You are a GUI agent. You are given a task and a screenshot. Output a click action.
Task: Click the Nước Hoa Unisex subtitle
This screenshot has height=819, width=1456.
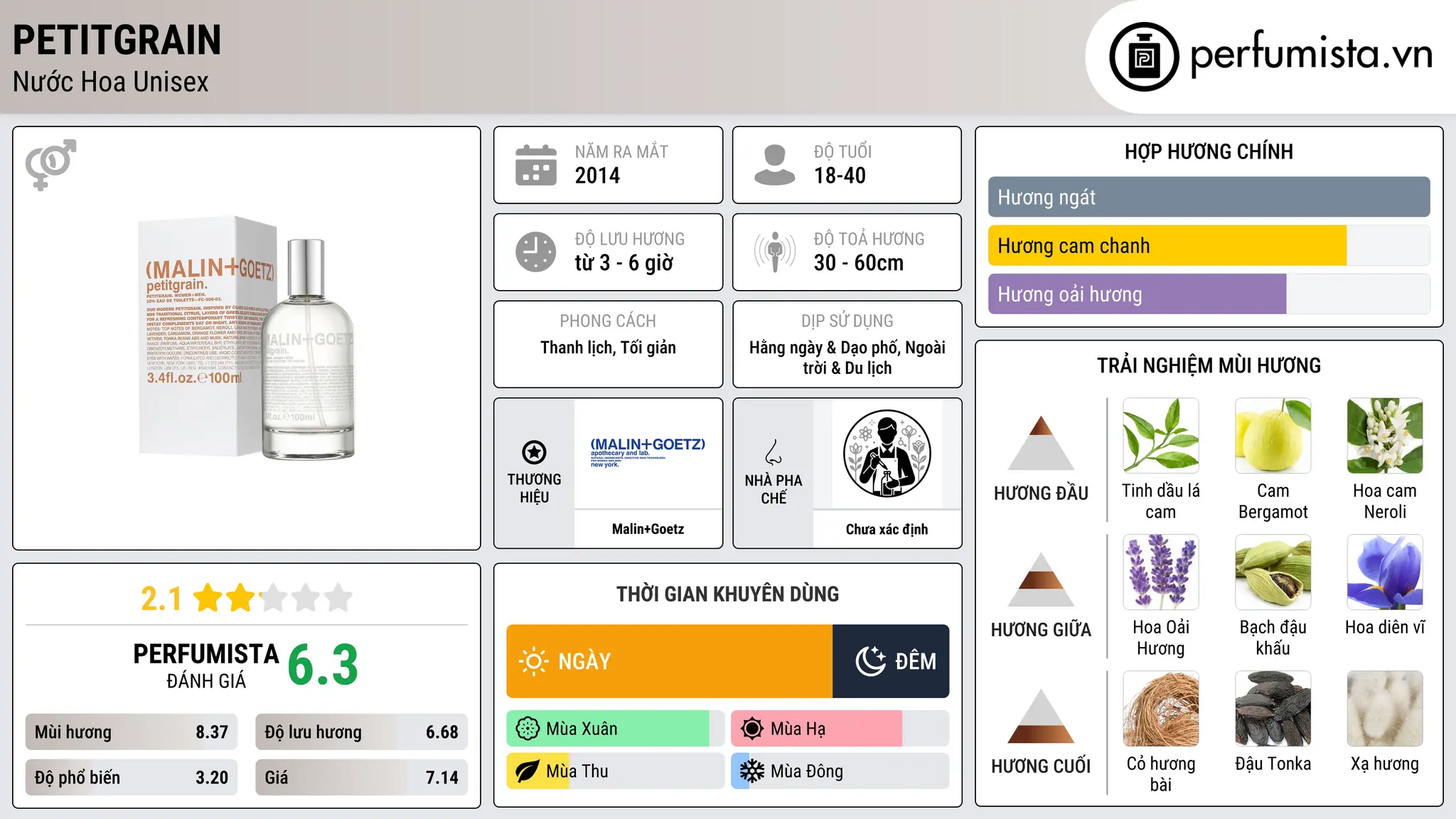[x=110, y=82]
